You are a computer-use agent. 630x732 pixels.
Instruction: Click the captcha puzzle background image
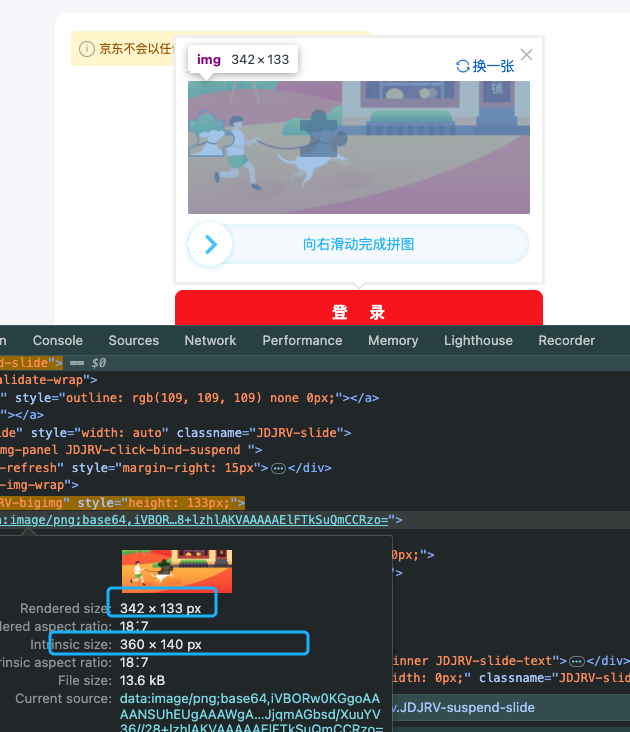[x=358, y=148]
